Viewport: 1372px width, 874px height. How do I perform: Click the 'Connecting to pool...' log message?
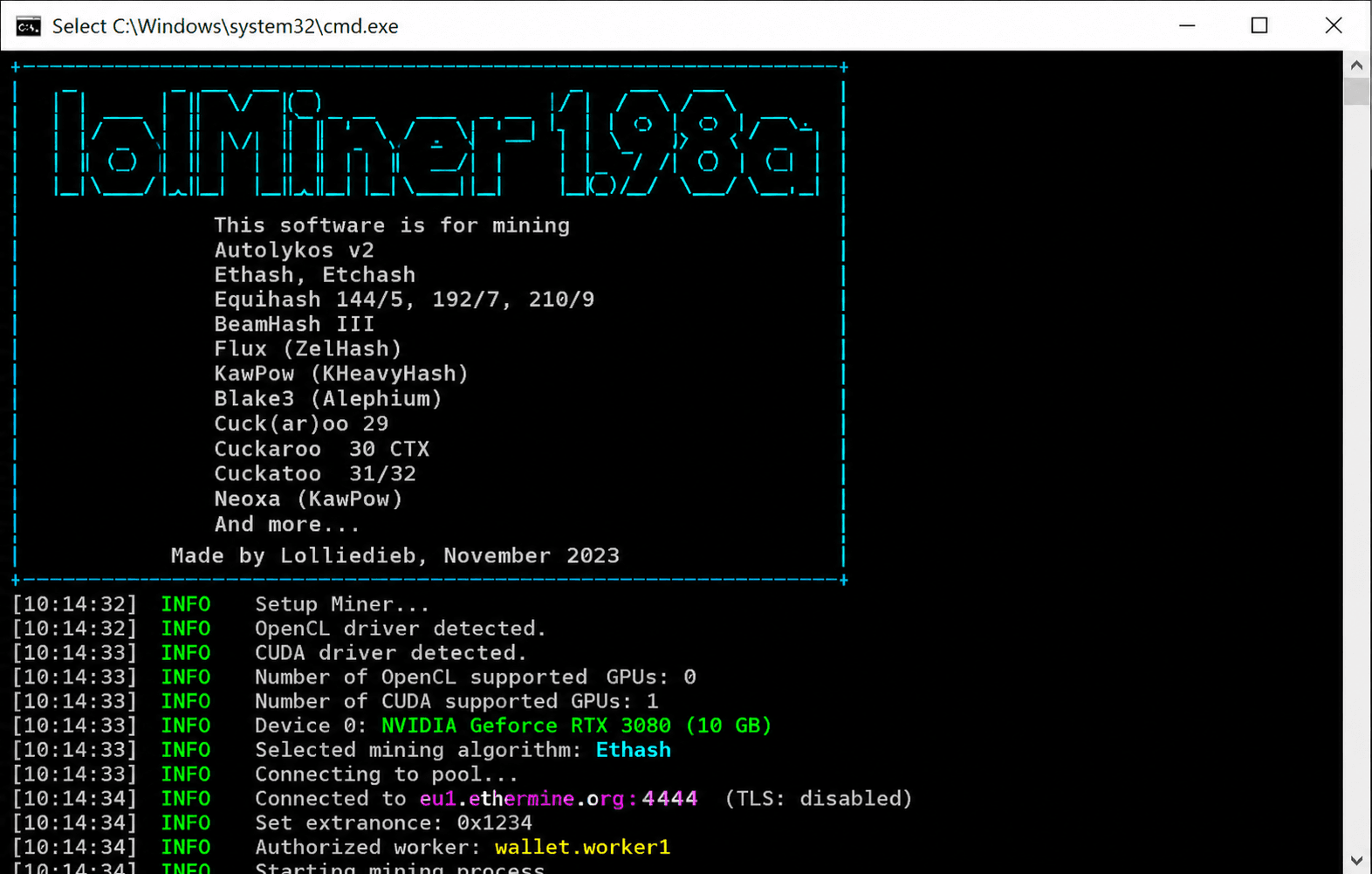(x=387, y=774)
